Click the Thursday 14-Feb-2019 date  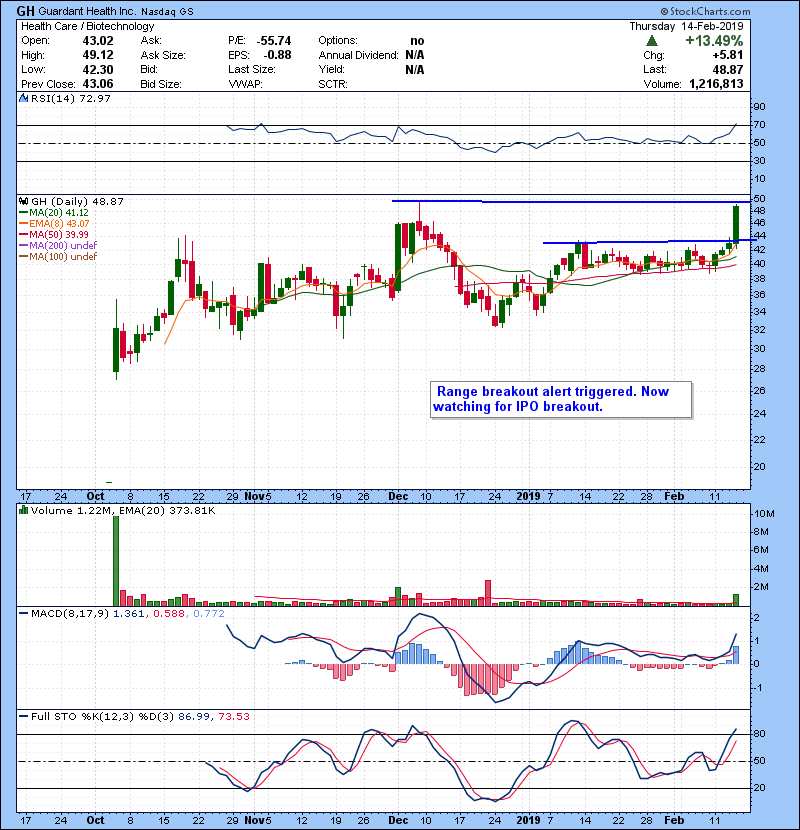click(x=686, y=26)
